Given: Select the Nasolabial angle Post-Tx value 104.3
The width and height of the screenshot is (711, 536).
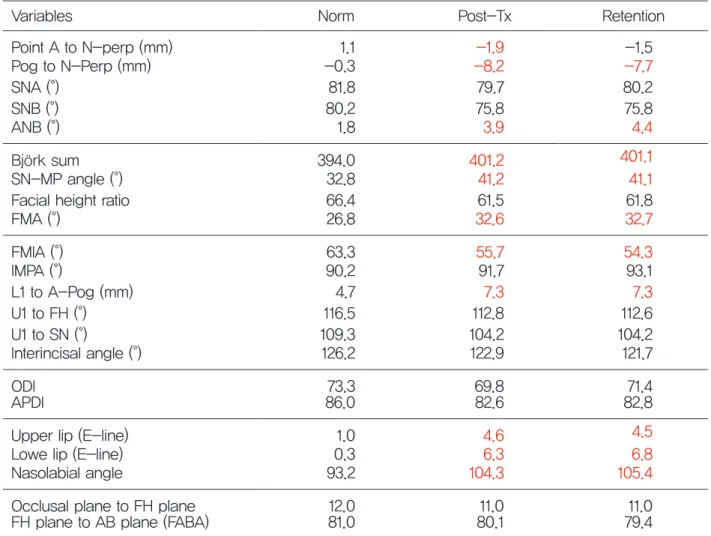Looking at the screenshot, I should click(x=487, y=473).
